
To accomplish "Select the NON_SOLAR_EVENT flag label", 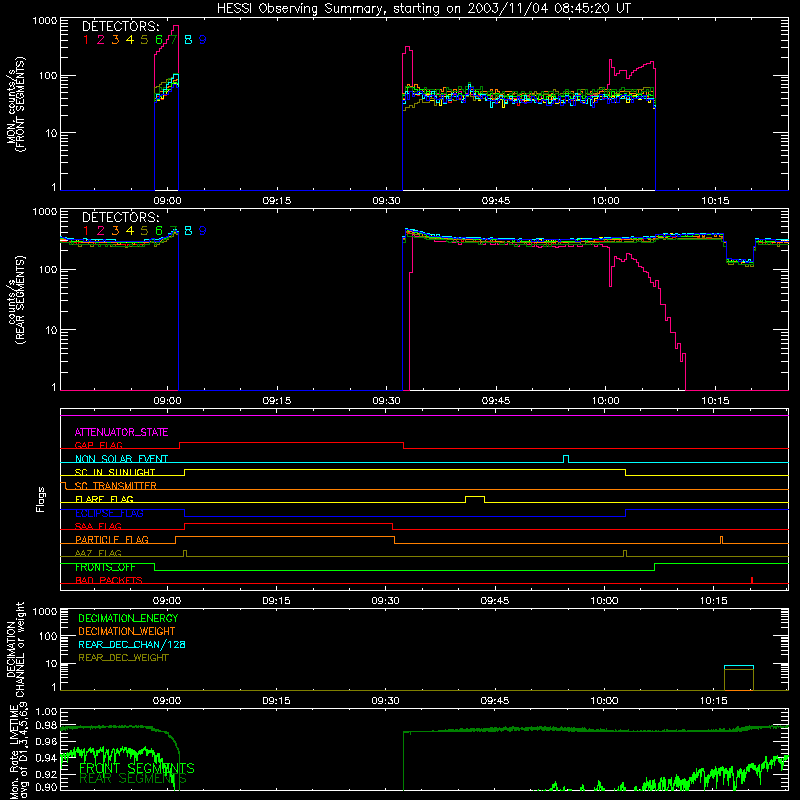I will pos(121,459).
